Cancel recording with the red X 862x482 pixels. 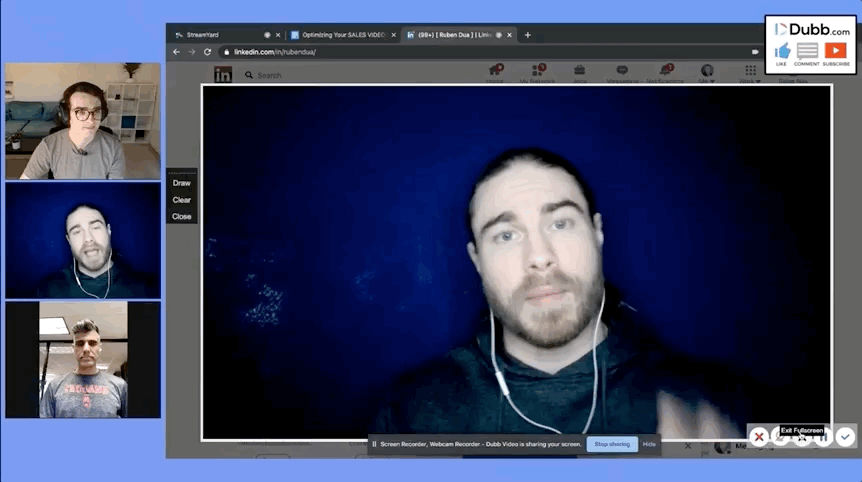[759, 437]
